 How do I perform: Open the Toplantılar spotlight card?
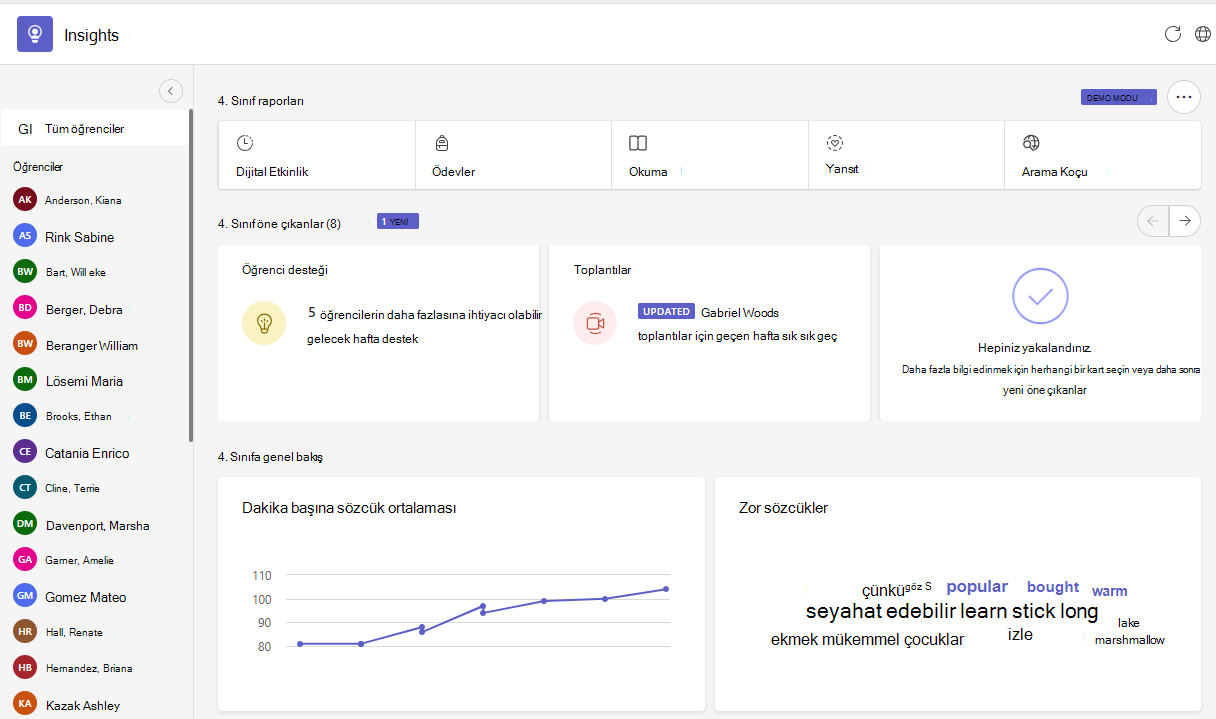pos(709,333)
